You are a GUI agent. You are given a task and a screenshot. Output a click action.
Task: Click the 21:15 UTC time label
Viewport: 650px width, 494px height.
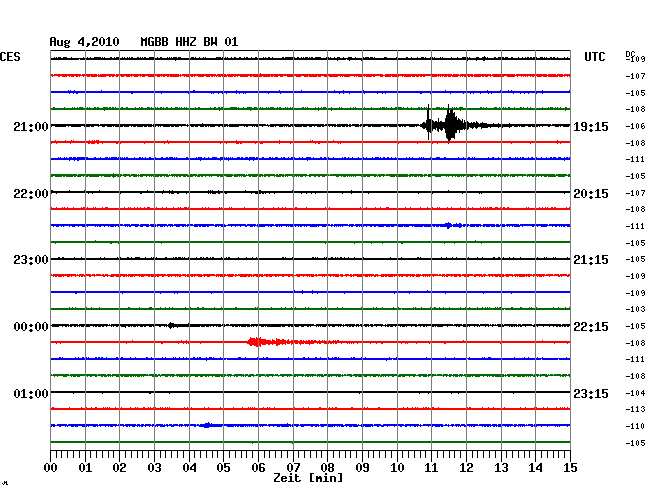point(591,260)
